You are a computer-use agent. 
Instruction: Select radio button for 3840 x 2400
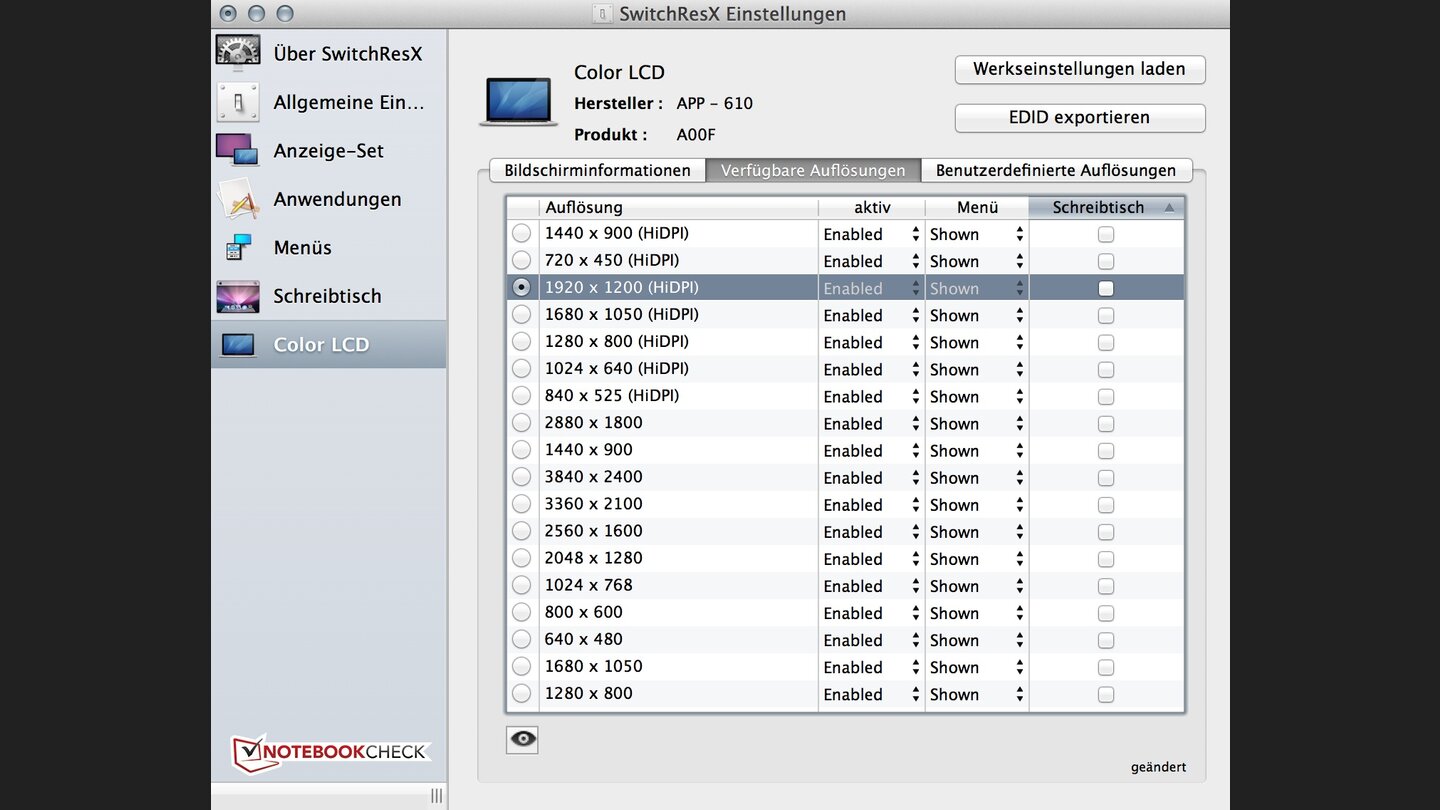click(521, 476)
